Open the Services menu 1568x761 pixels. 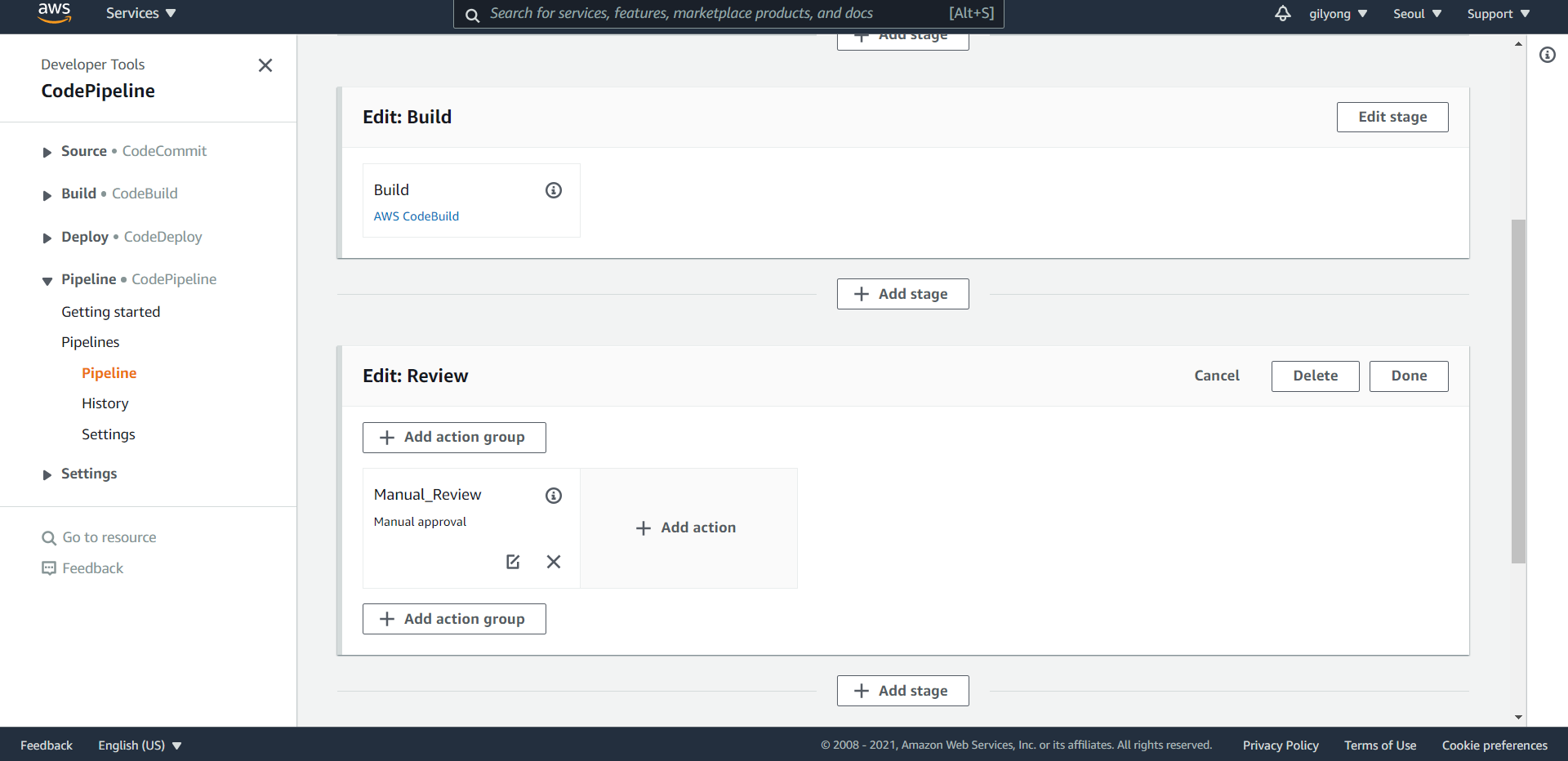(140, 13)
